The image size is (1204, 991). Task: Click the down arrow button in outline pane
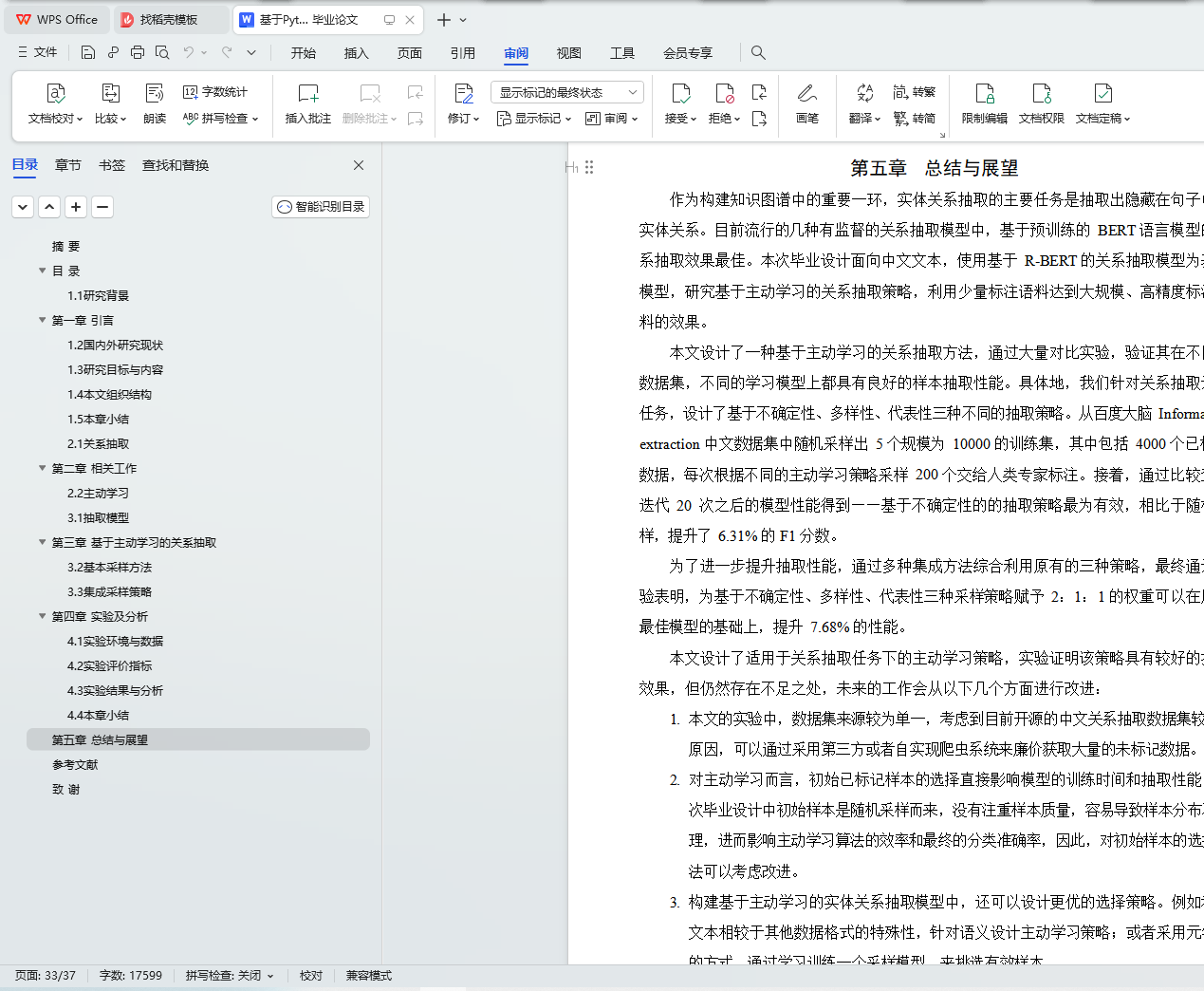[23, 206]
